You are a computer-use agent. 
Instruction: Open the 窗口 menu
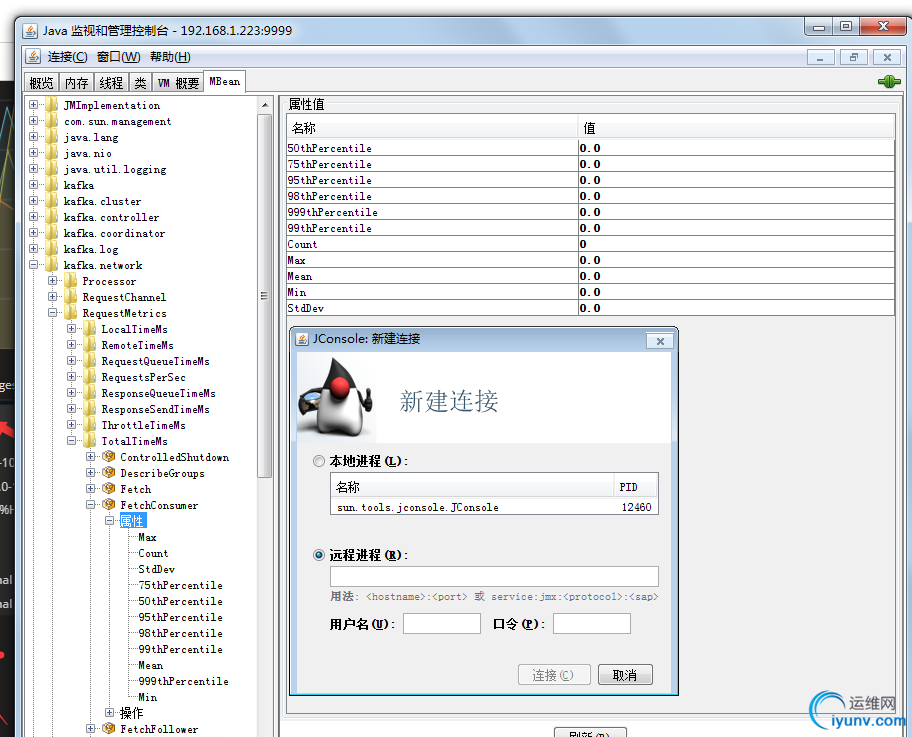click(x=119, y=57)
